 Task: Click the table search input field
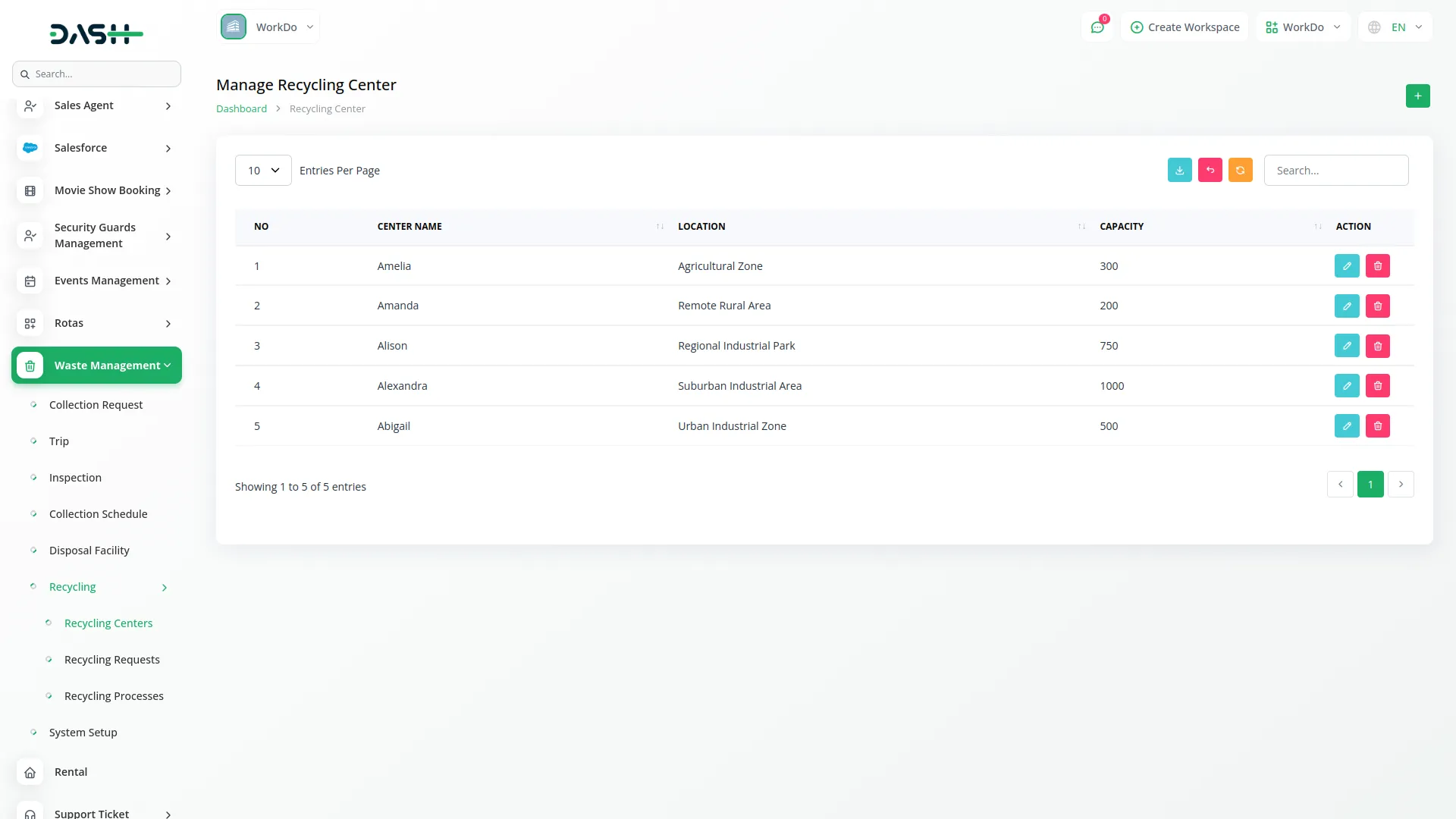[x=1335, y=171]
